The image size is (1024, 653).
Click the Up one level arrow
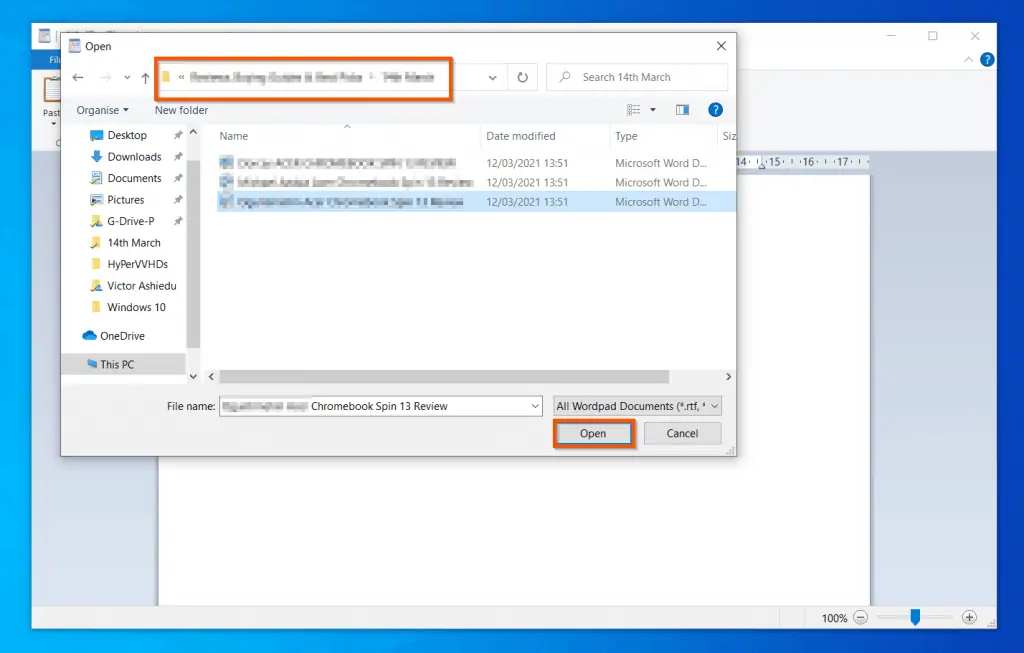tap(146, 78)
